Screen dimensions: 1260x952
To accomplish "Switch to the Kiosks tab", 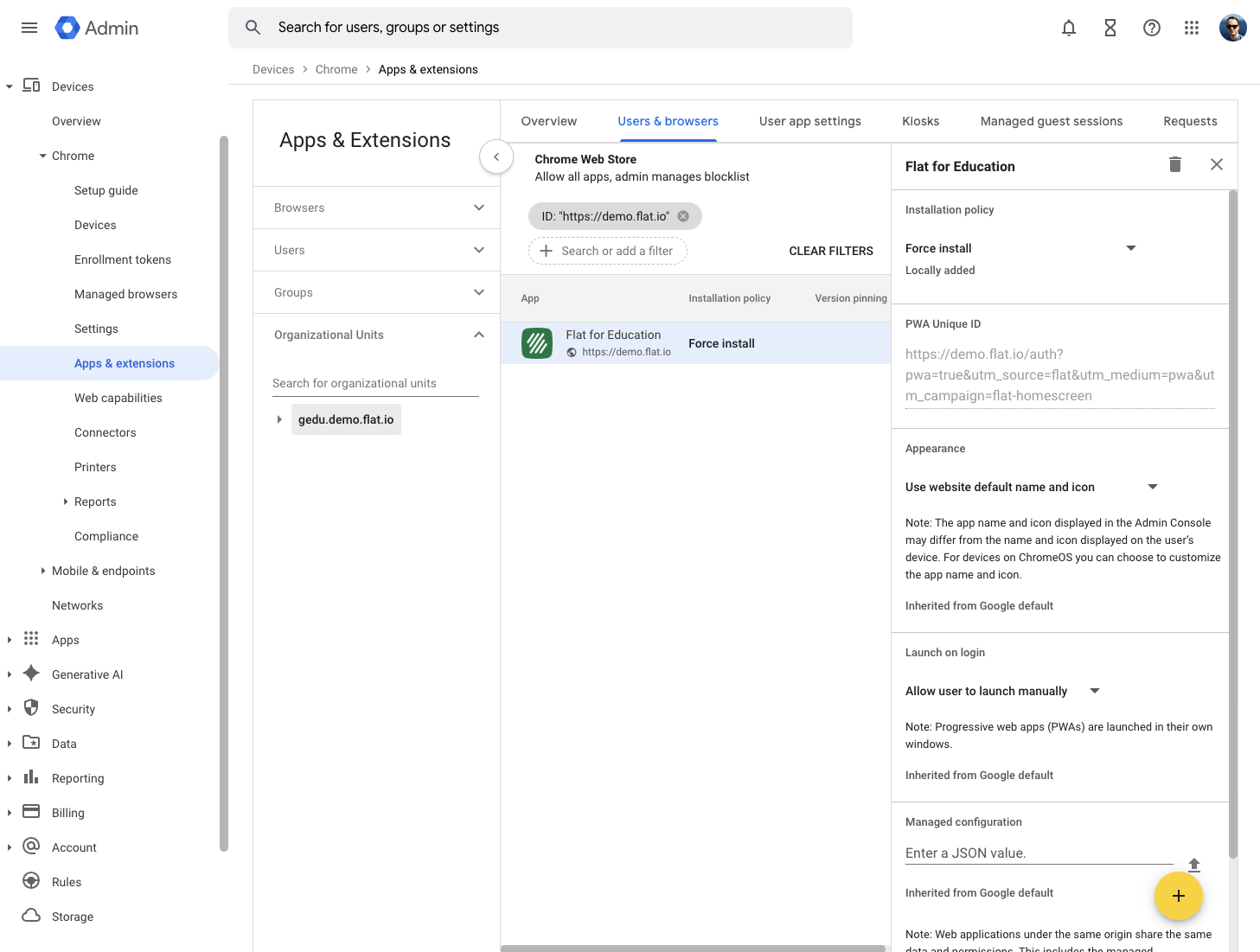I will pyautogui.click(x=920, y=121).
